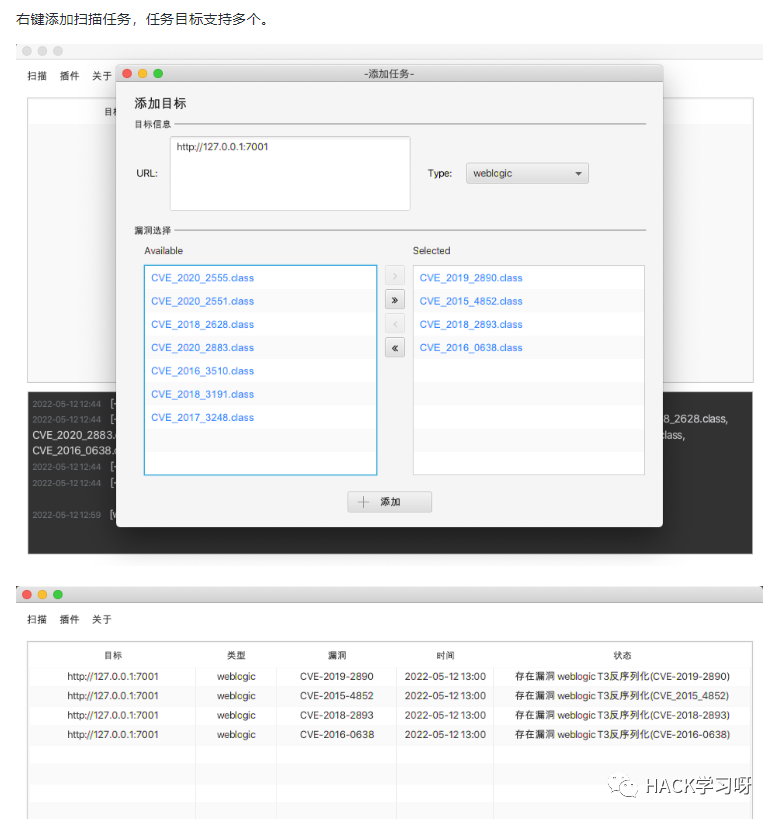
Task: Click the 添加 button in dialog
Action: (390, 502)
